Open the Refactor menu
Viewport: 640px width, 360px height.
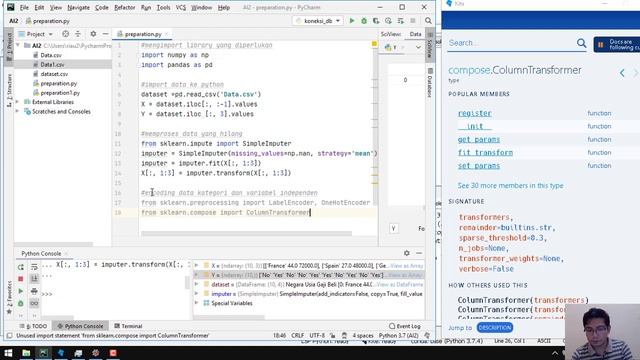click(124, 7)
